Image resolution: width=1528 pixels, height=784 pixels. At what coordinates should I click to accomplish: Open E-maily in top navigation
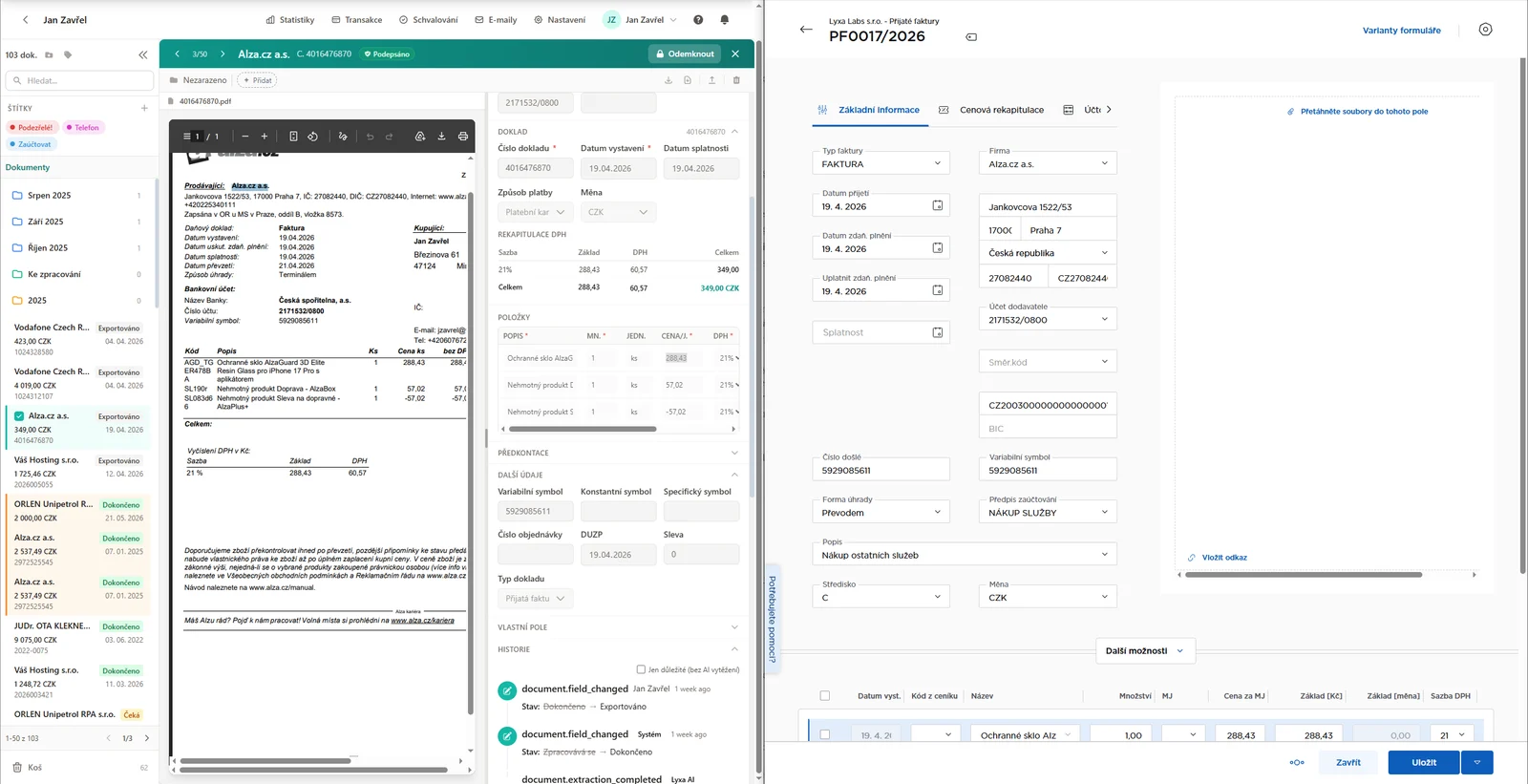(x=496, y=20)
